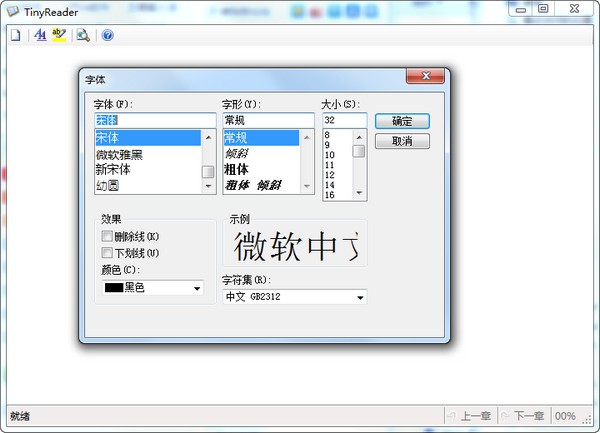This screenshot has height=433, width=600.
Task: Click the size list scrollbar thumb
Action: pos(359,151)
